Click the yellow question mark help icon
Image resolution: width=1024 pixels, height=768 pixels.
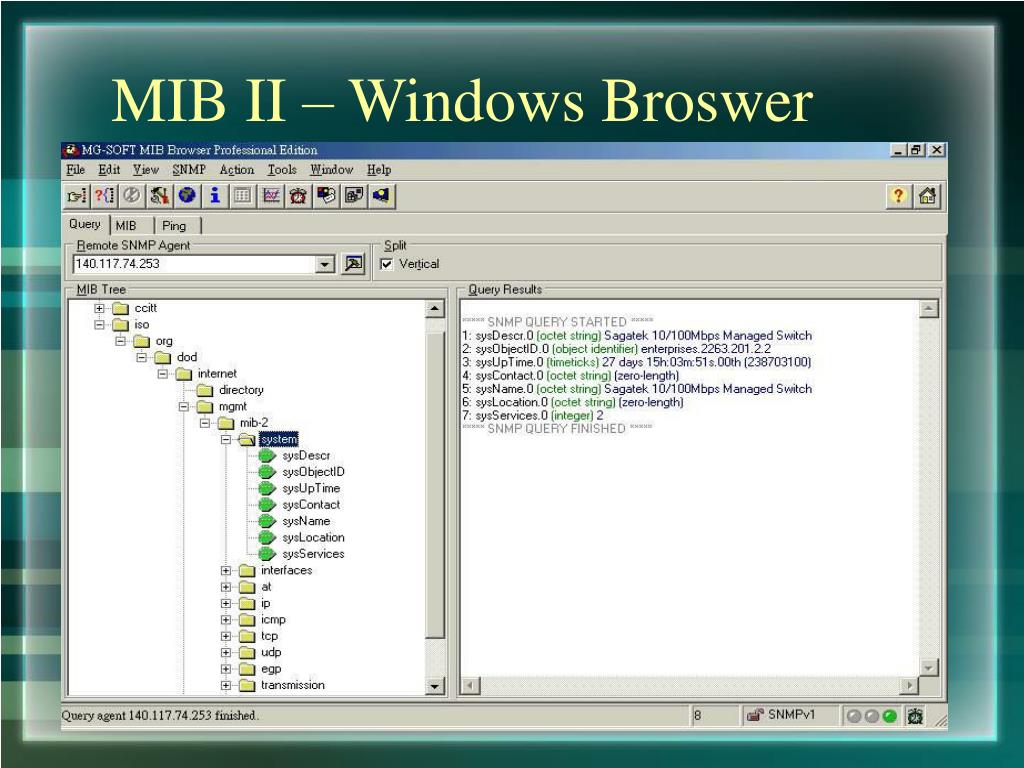[899, 195]
